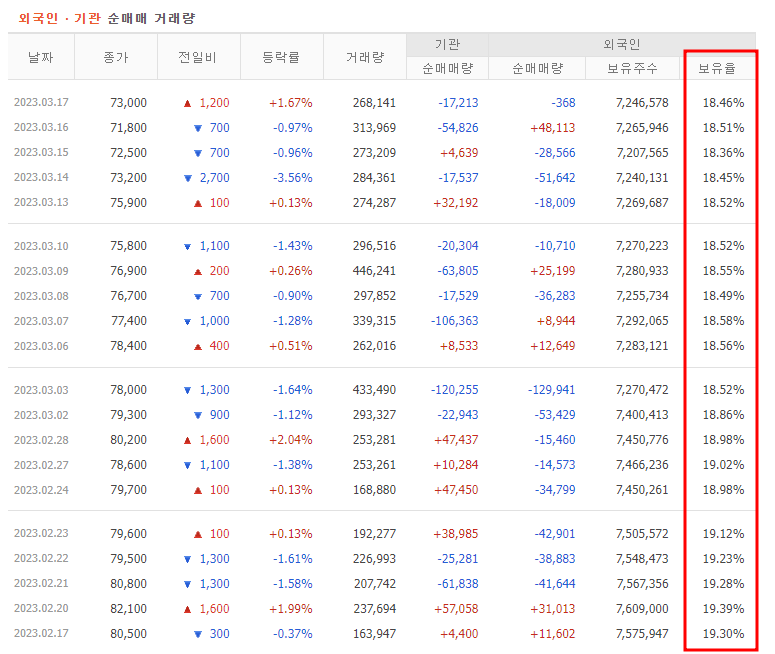Click the closing price 82,100
The height and width of the screenshot is (654, 775).
(x=129, y=609)
